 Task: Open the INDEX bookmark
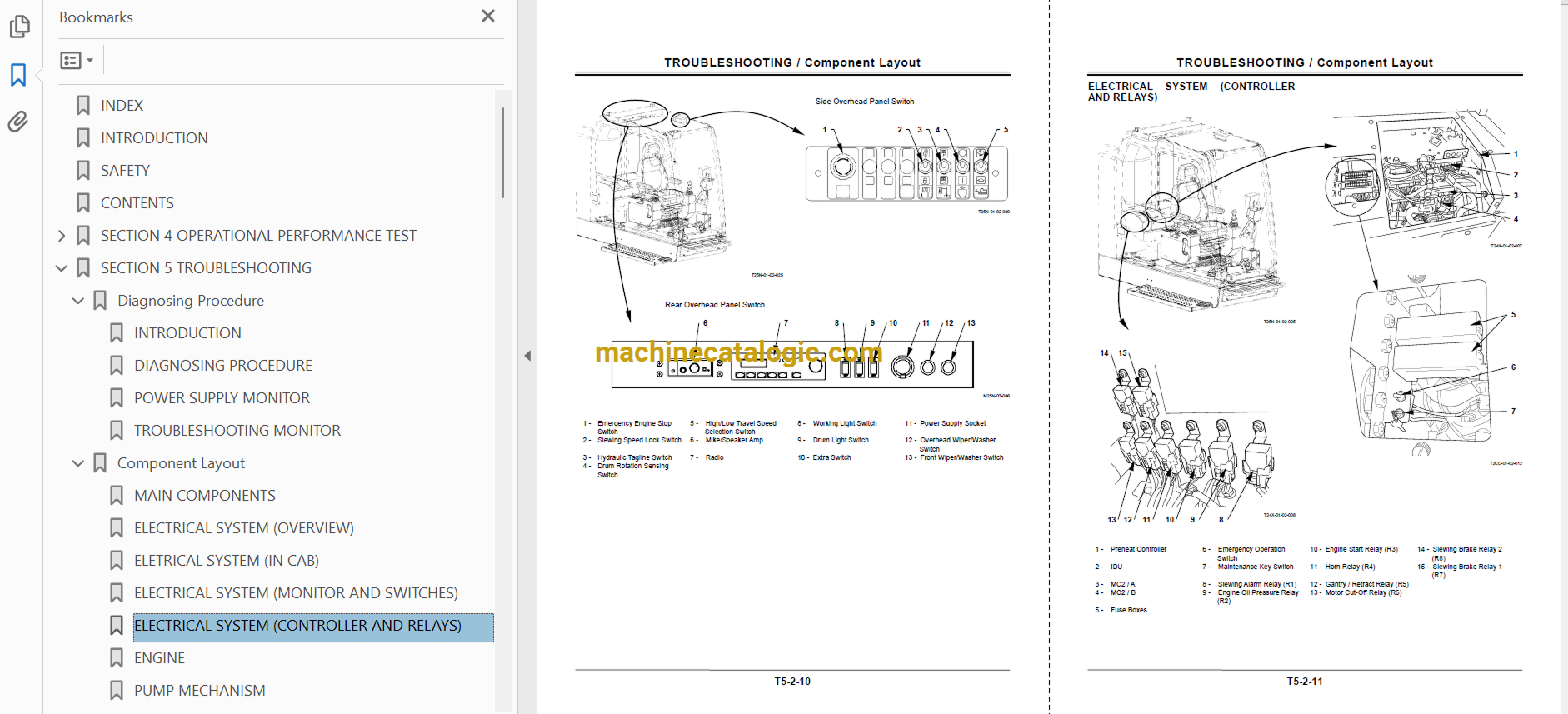click(x=122, y=106)
